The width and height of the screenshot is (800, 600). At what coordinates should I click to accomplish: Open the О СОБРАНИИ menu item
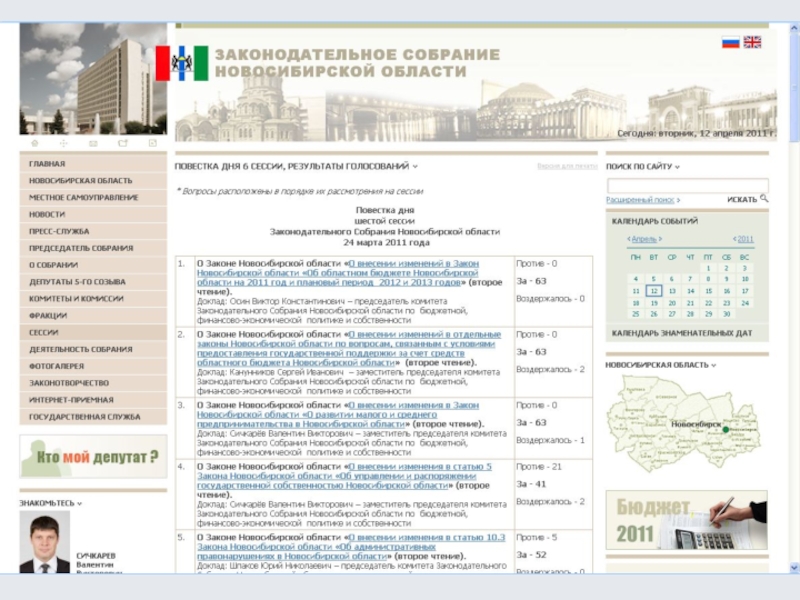[x=93, y=265]
